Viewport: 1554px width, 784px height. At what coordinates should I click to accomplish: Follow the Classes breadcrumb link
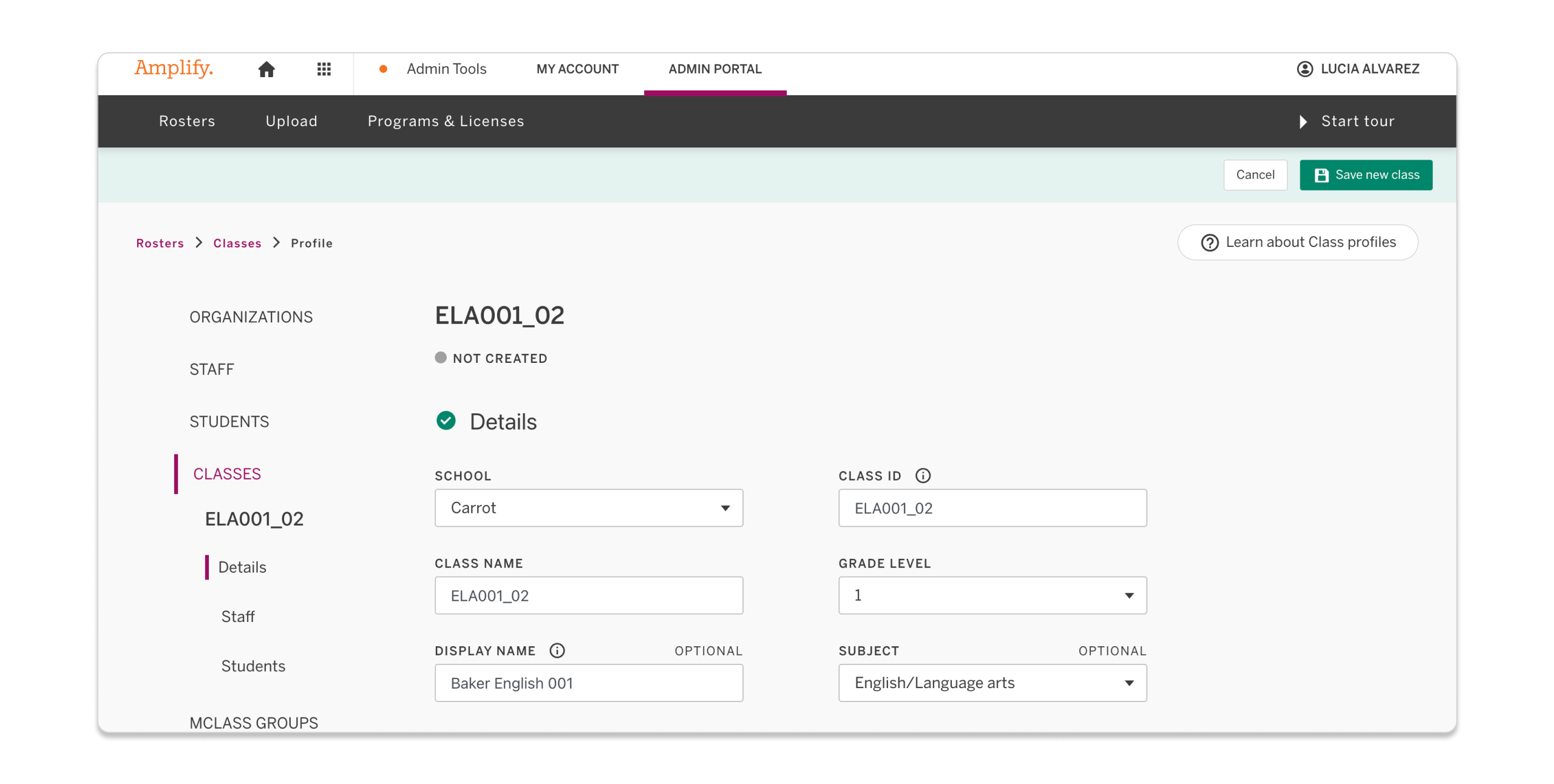tap(237, 243)
